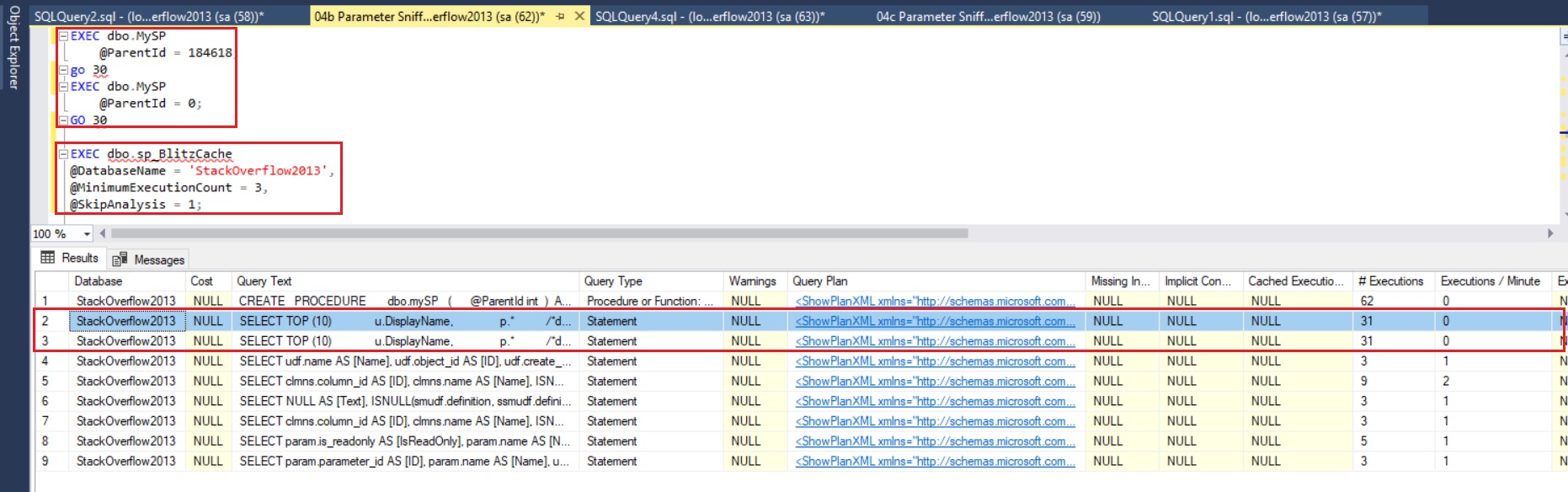This screenshot has height=492, width=1568.
Task: Open the Results tab
Action: (x=70, y=258)
